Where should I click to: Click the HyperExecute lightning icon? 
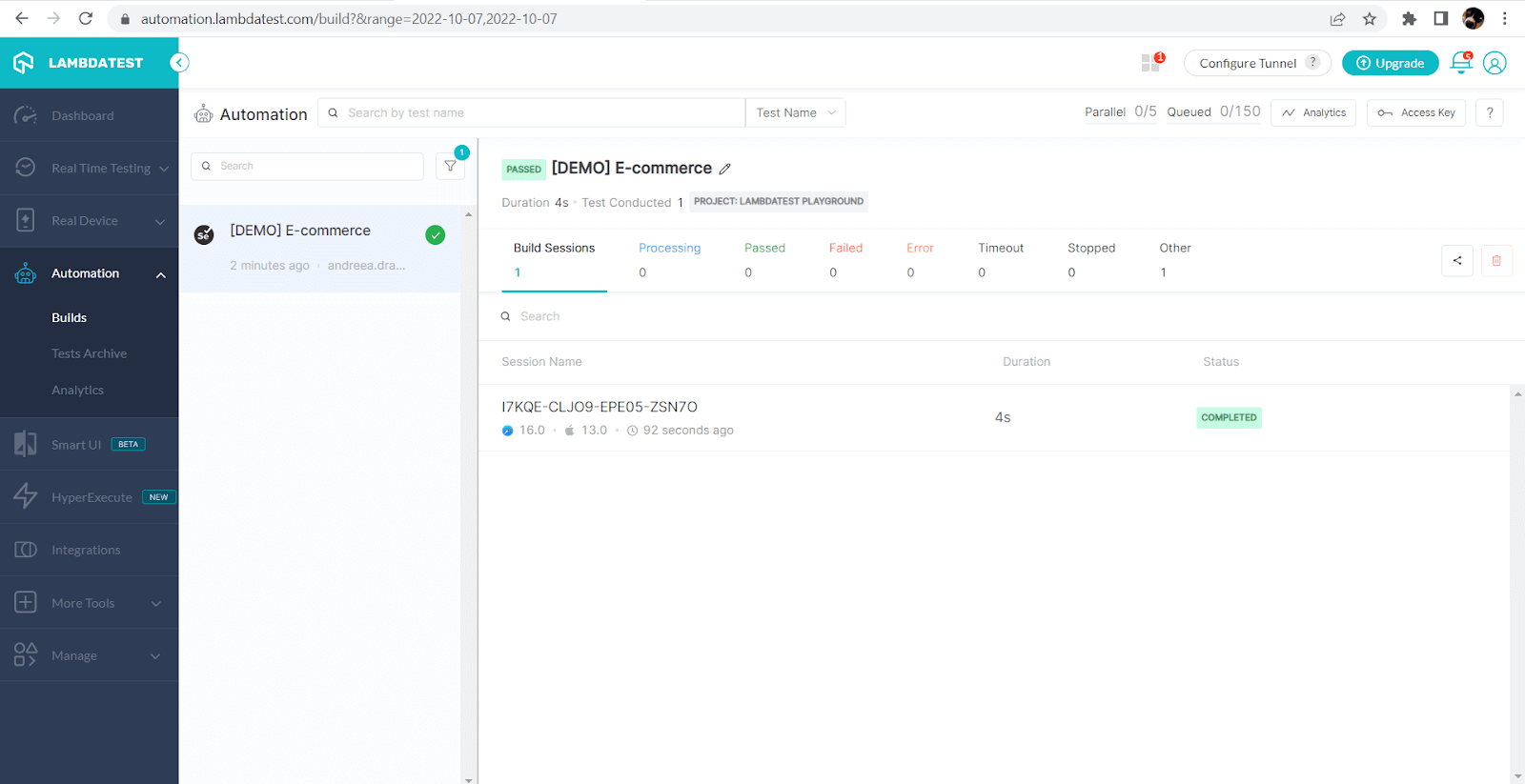(x=26, y=496)
